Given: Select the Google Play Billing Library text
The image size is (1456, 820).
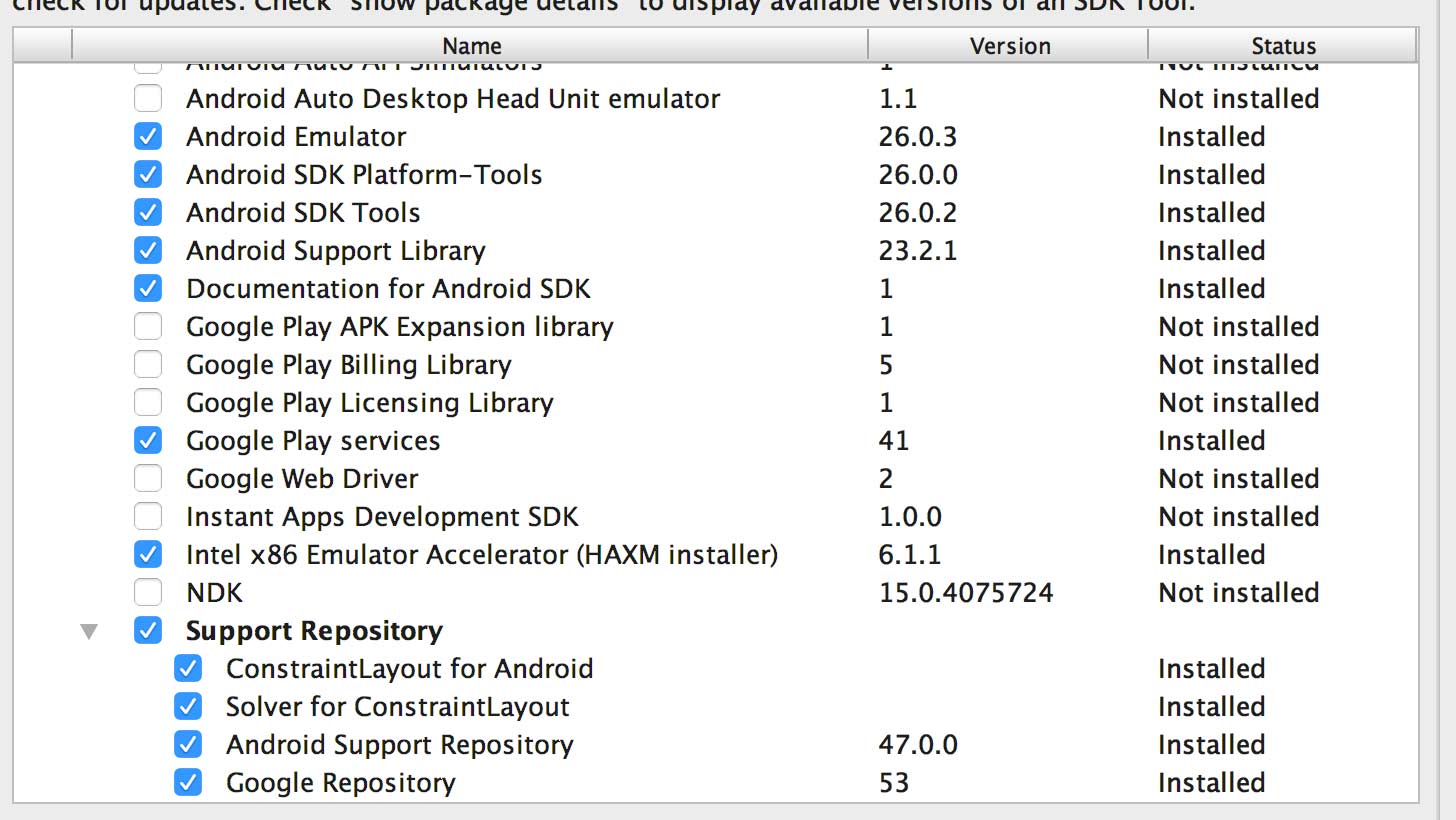Looking at the screenshot, I should (x=349, y=365).
